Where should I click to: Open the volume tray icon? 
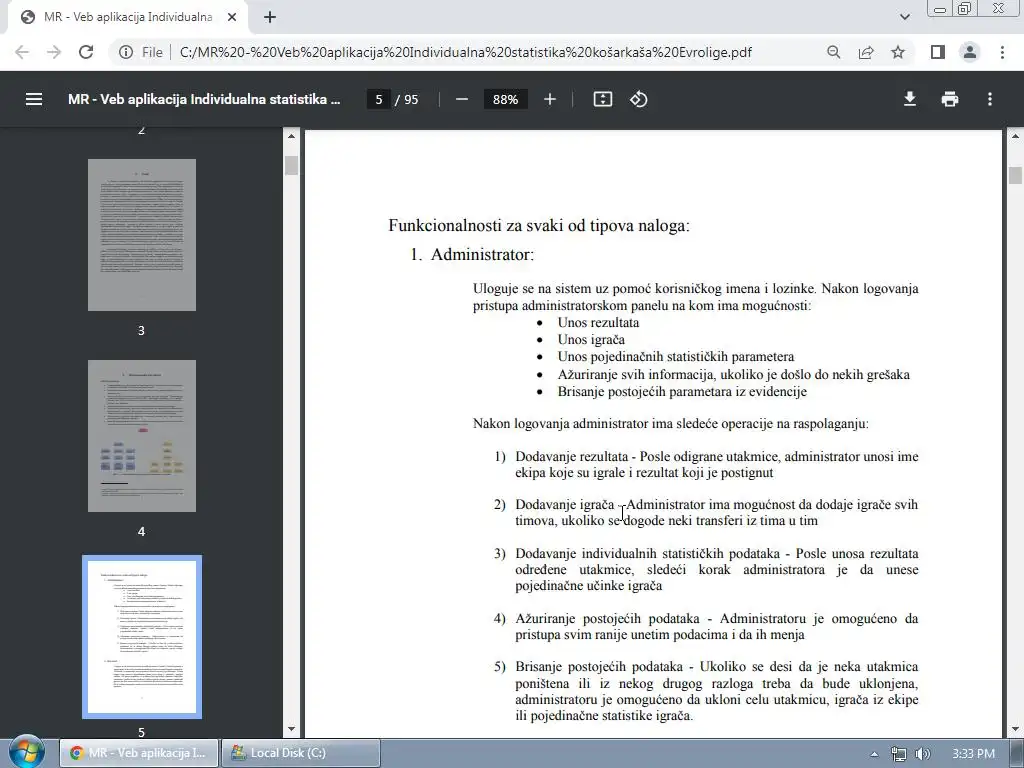923,754
